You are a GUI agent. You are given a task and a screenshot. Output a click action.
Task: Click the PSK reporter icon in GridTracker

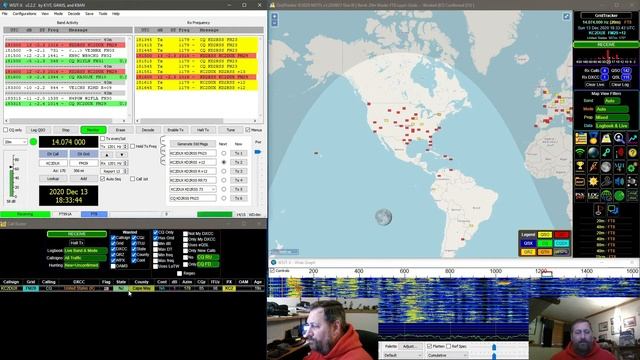(x=580, y=196)
